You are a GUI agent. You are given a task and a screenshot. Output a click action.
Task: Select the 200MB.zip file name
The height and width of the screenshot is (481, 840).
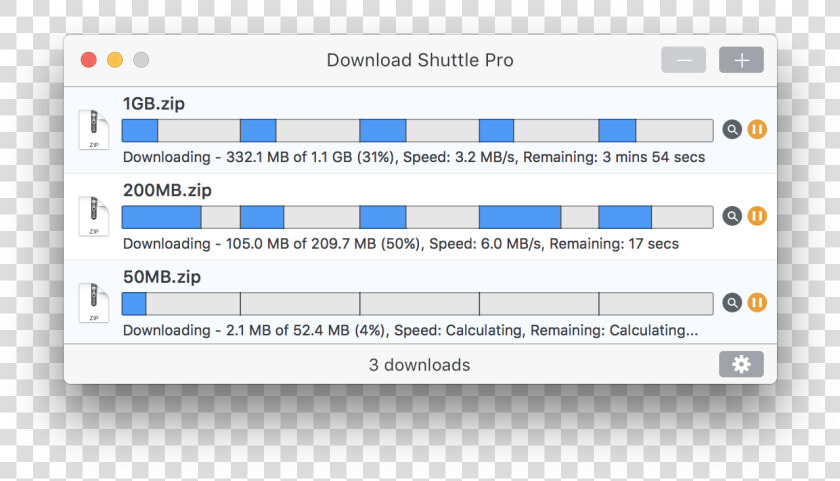(x=167, y=190)
